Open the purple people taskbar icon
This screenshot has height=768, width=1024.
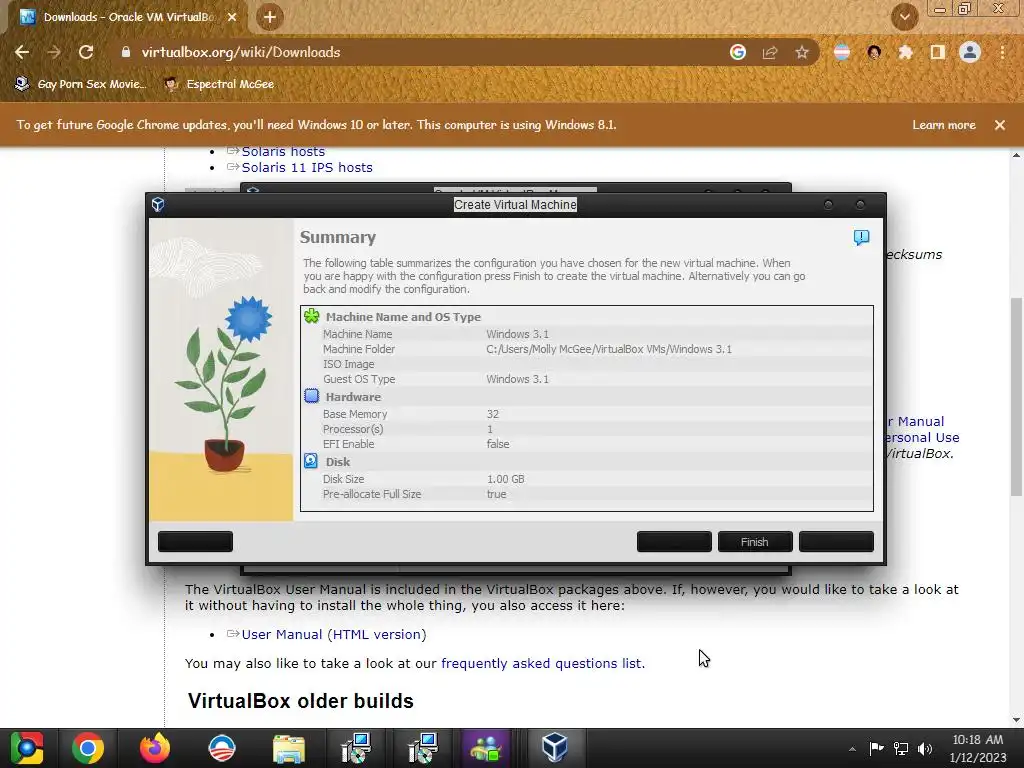(485, 748)
